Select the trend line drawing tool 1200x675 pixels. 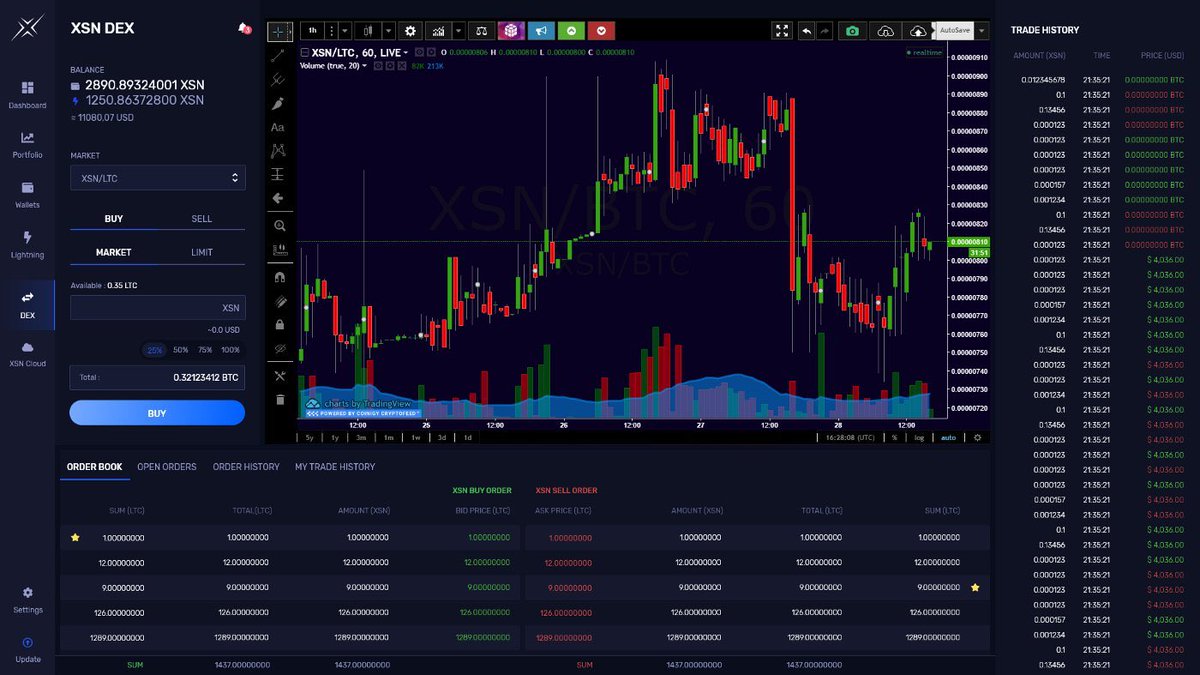278,55
